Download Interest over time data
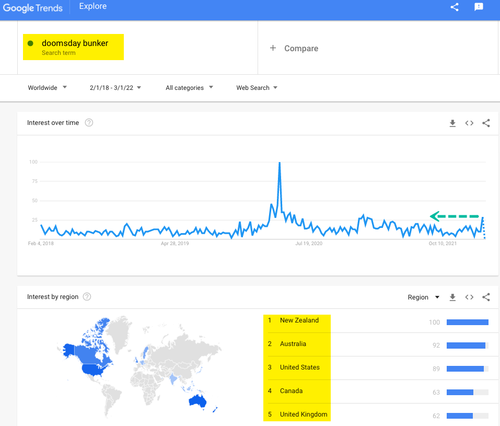Viewport: 500px width, 426px height. tap(452, 123)
